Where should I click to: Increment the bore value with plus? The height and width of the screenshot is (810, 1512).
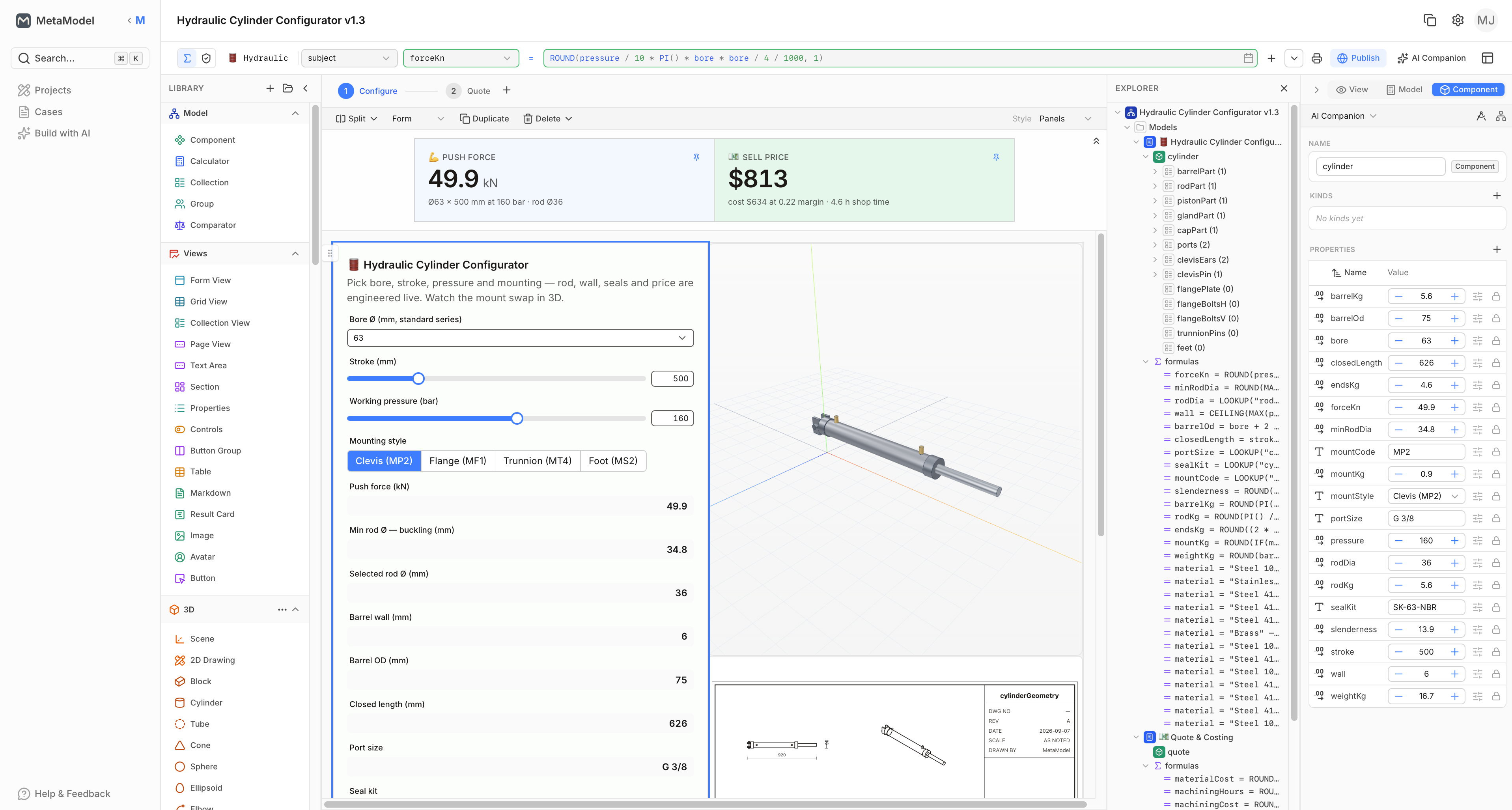click(1454, 341)
